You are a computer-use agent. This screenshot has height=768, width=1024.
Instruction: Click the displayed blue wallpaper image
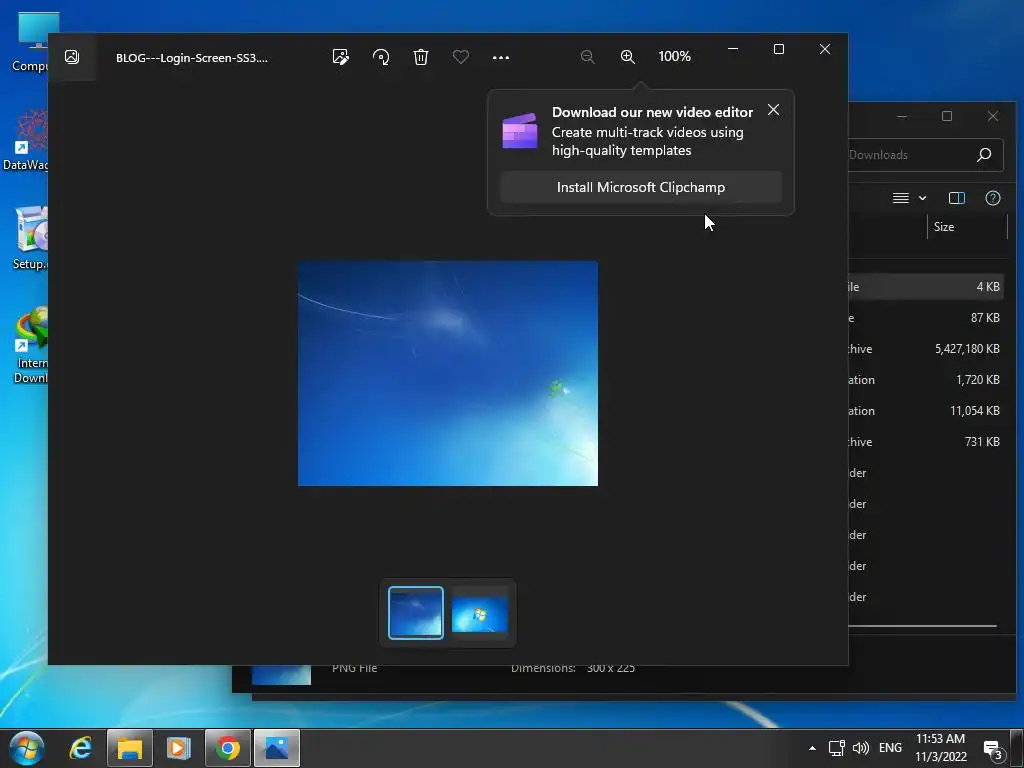tap(447, 373)
